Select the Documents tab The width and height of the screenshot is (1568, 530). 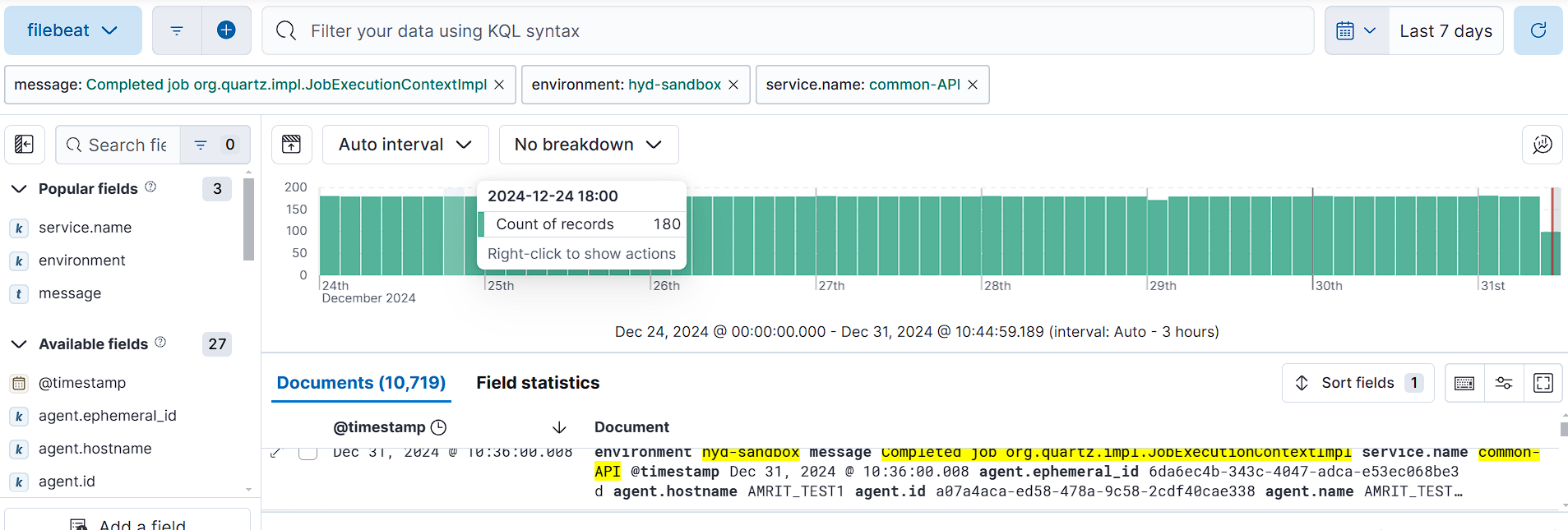[x=361, y=383]
